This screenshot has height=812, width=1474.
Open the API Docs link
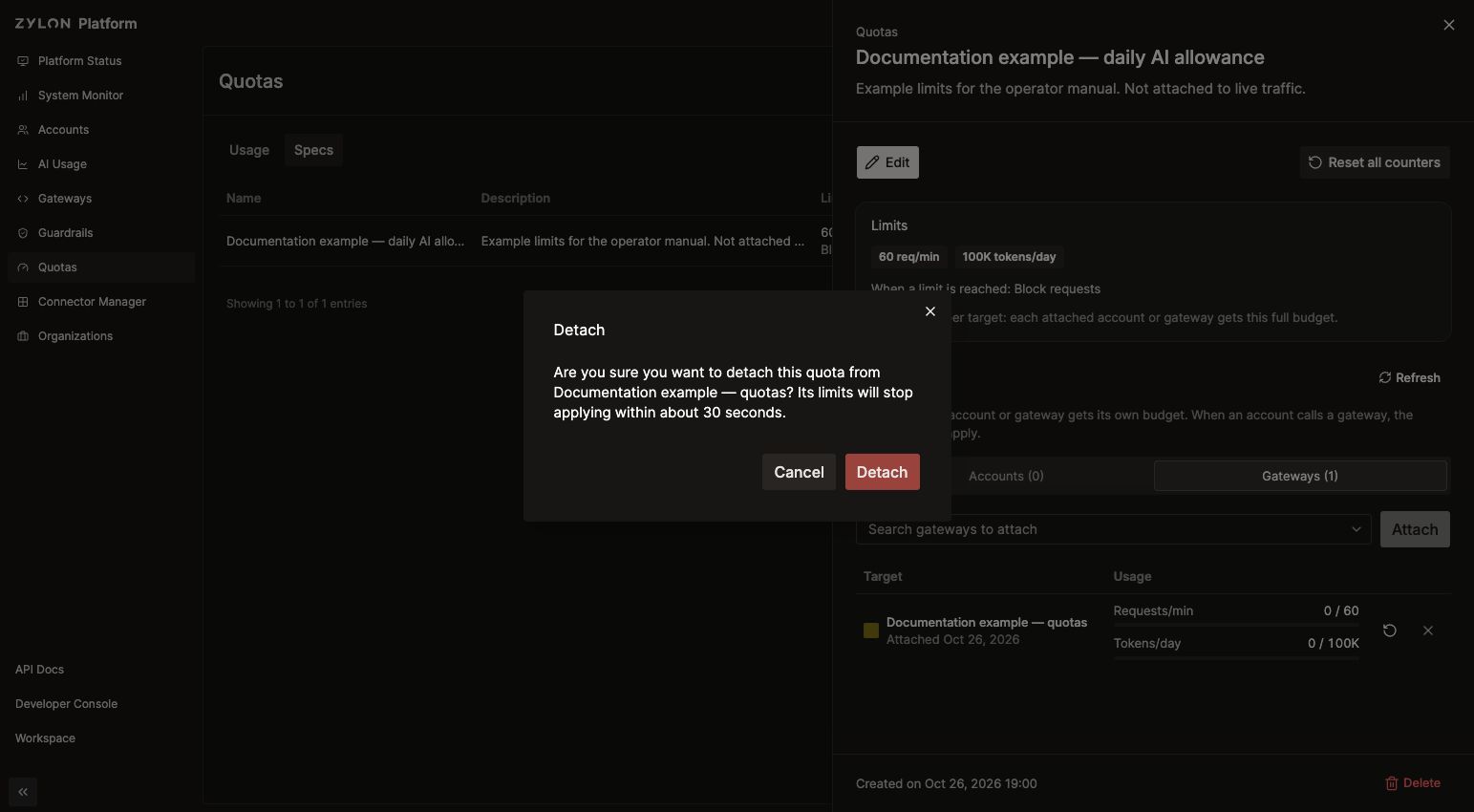click(x=39, y=670)
